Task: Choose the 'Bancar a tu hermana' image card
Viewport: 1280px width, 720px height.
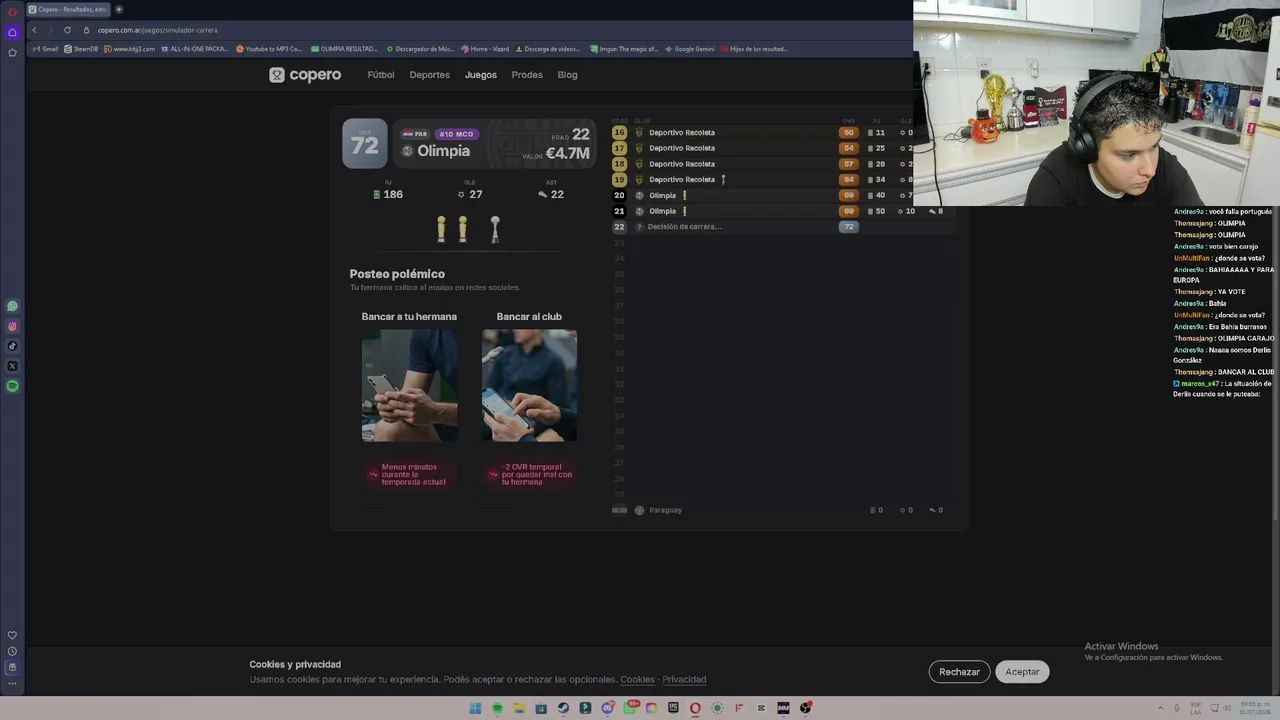Action: (409, 385)
